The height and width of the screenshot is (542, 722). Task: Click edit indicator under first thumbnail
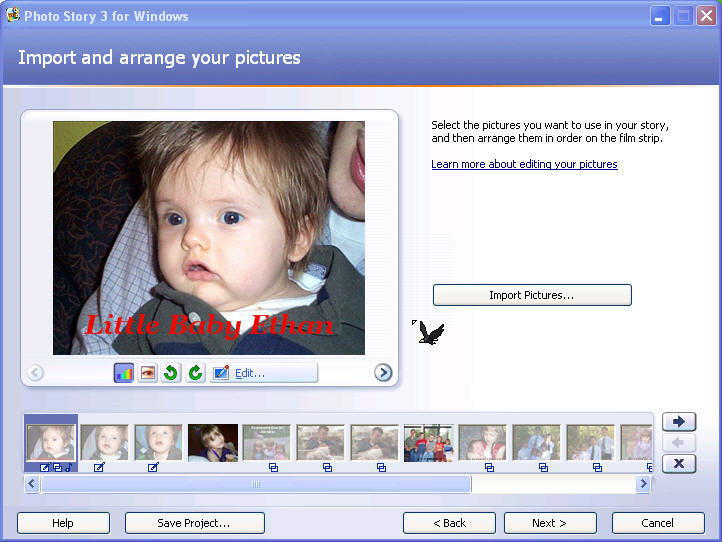[x=45, y=468]
